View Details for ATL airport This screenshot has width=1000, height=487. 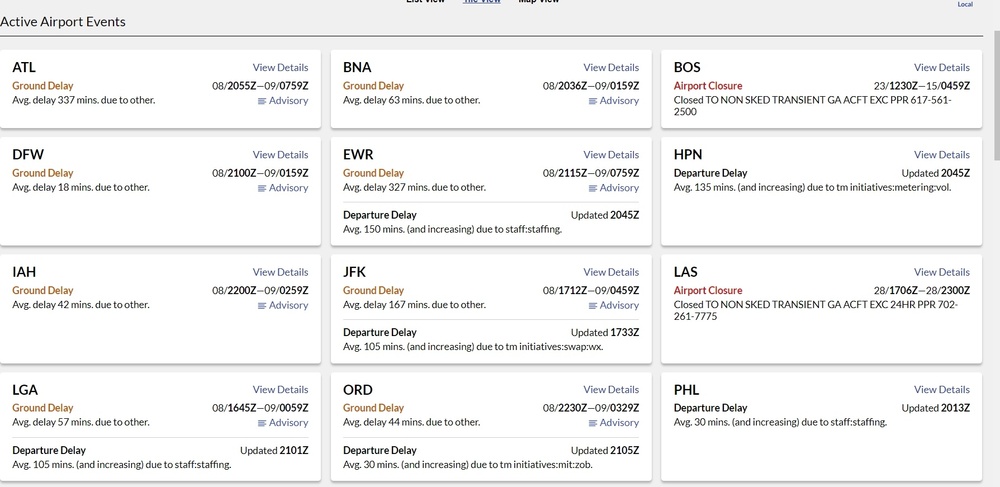coord(280,68)
